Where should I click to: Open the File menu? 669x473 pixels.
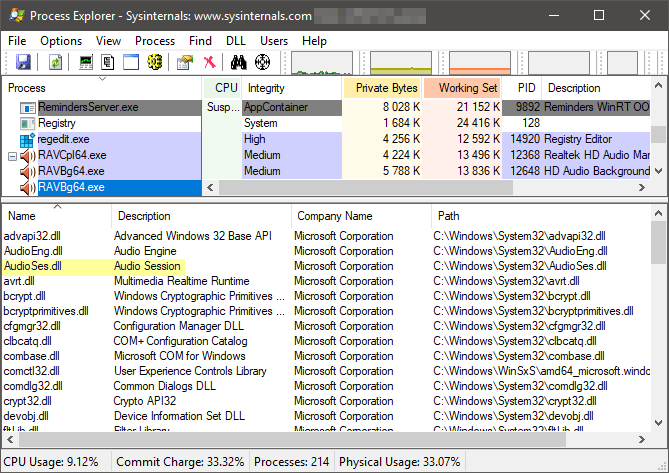point(17,41)
